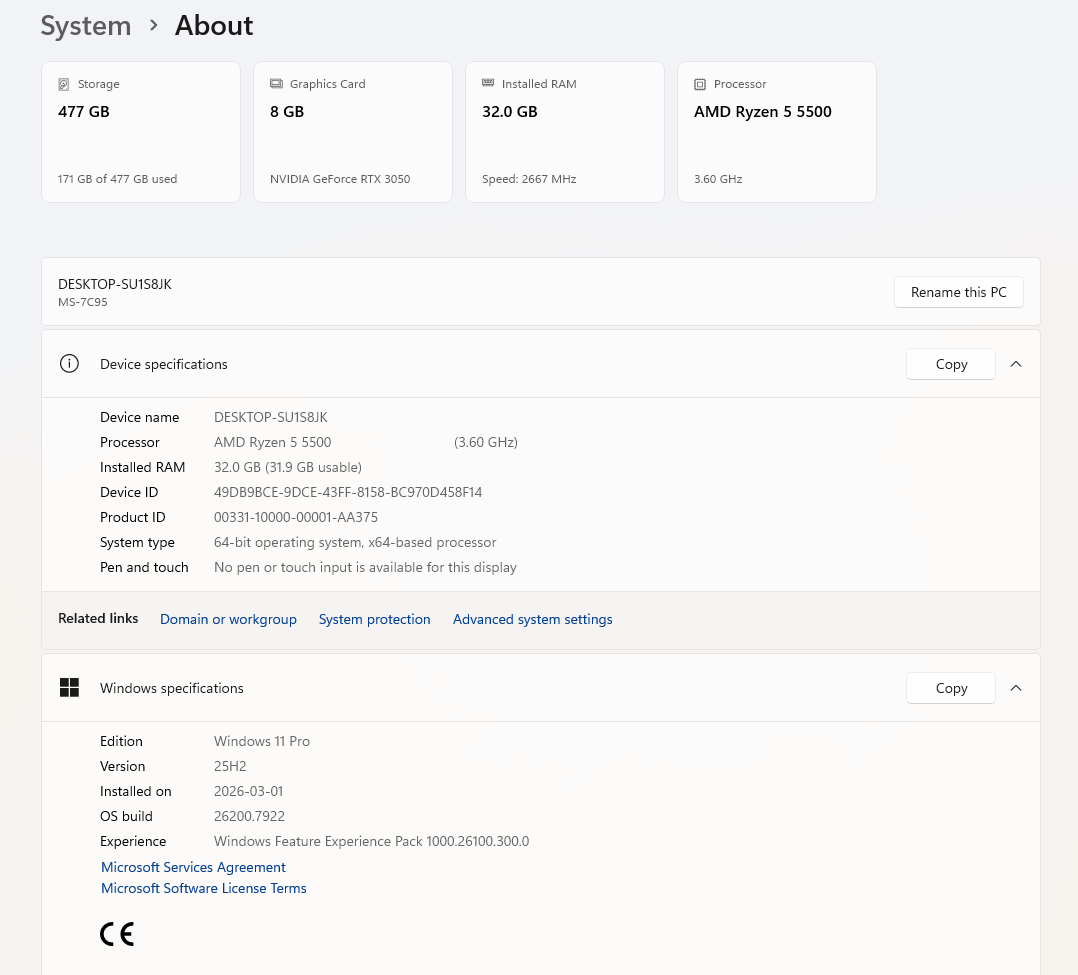The height and width of the screenshot is (975, 1078).
Task: Click the Windows specifications section header
Action: pos(541,688)
